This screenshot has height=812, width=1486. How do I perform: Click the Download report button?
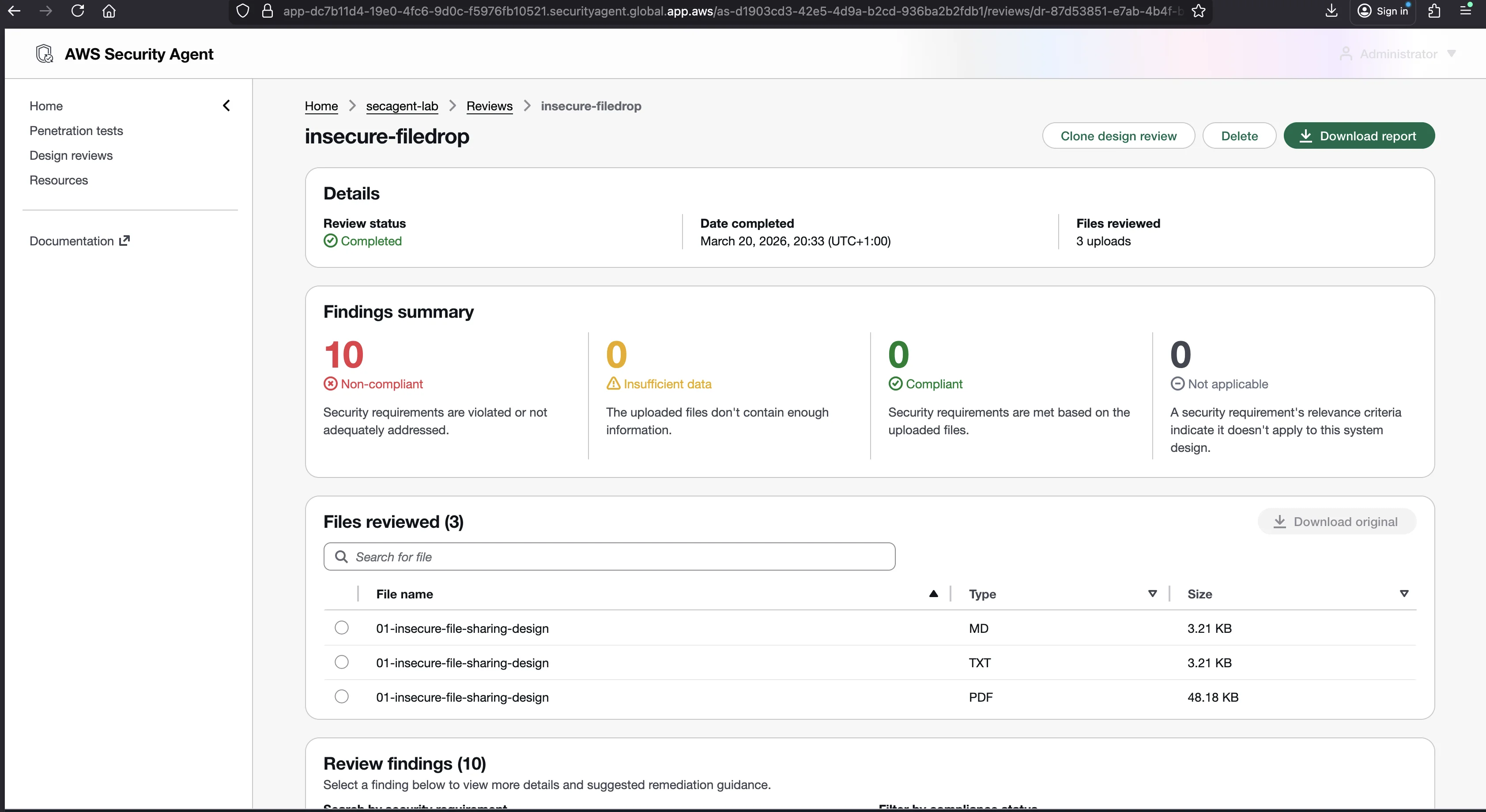click(x=1358, y=136)
